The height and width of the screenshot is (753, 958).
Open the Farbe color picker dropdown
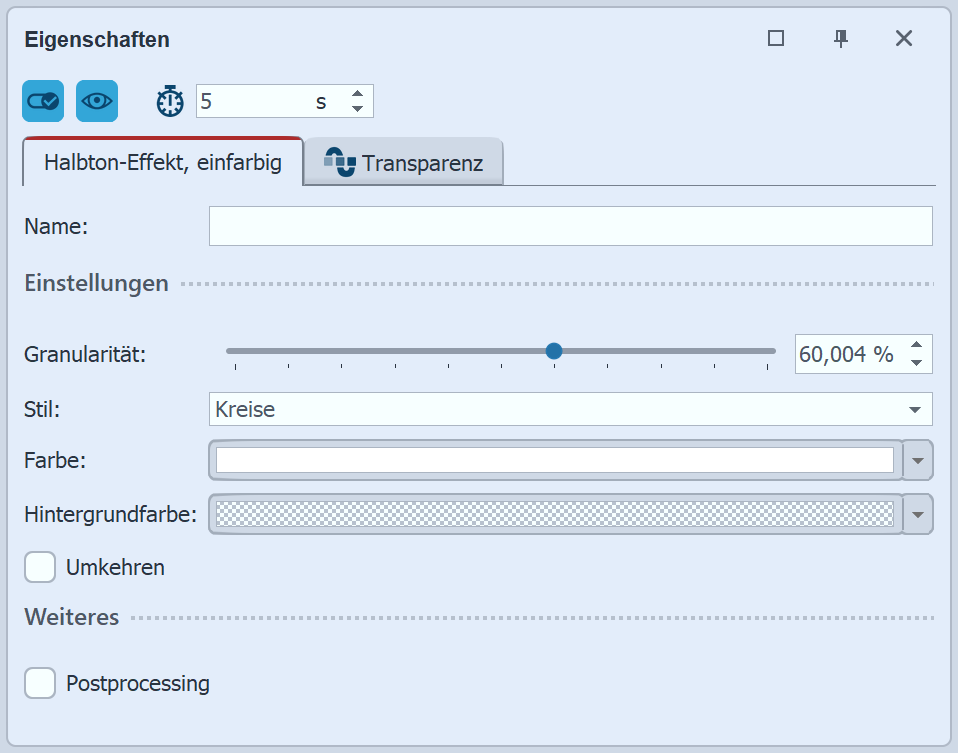pyautogui.click(x=919, y=460)
